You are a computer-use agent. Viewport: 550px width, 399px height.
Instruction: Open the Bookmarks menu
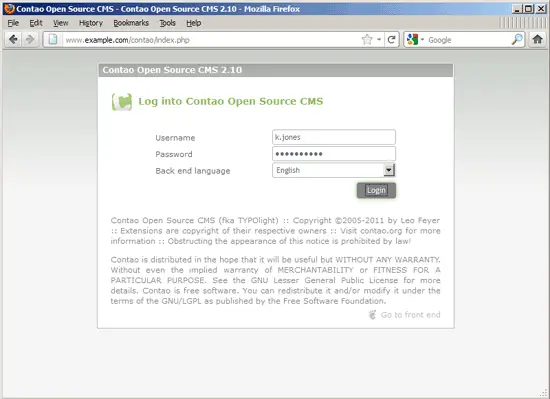(131, 23)
